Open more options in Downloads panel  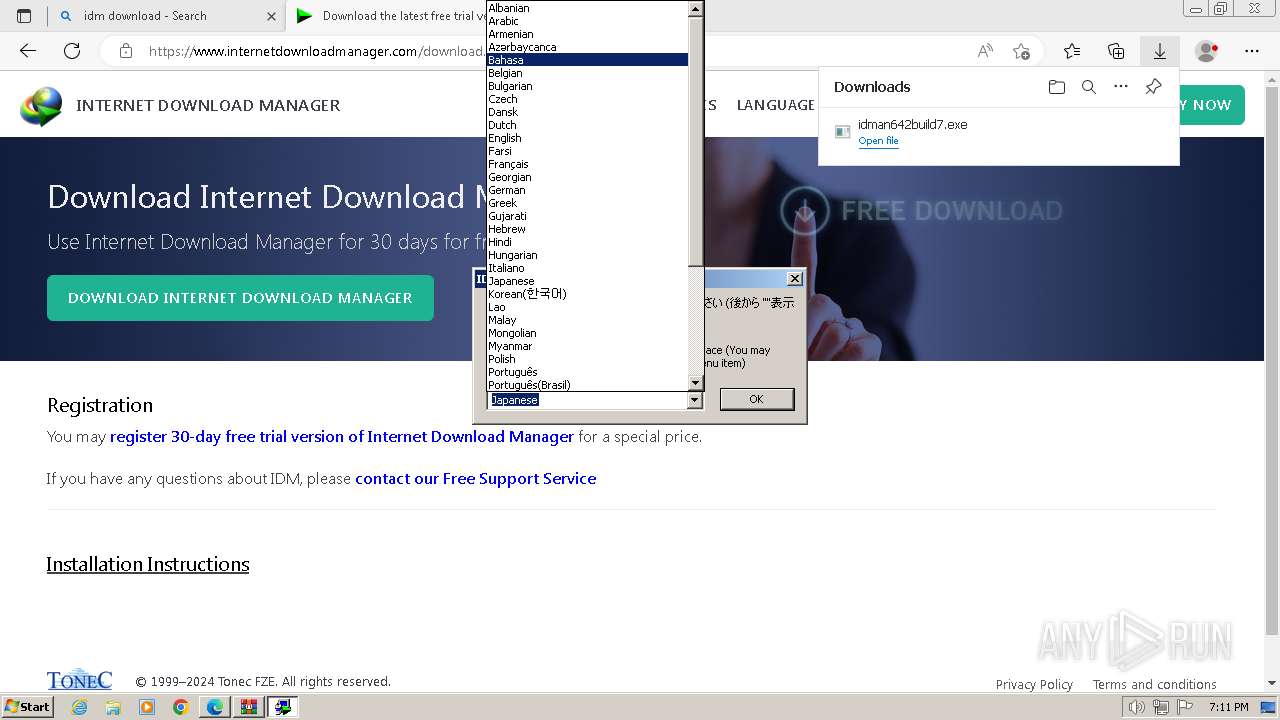[x=1121, y=87]
